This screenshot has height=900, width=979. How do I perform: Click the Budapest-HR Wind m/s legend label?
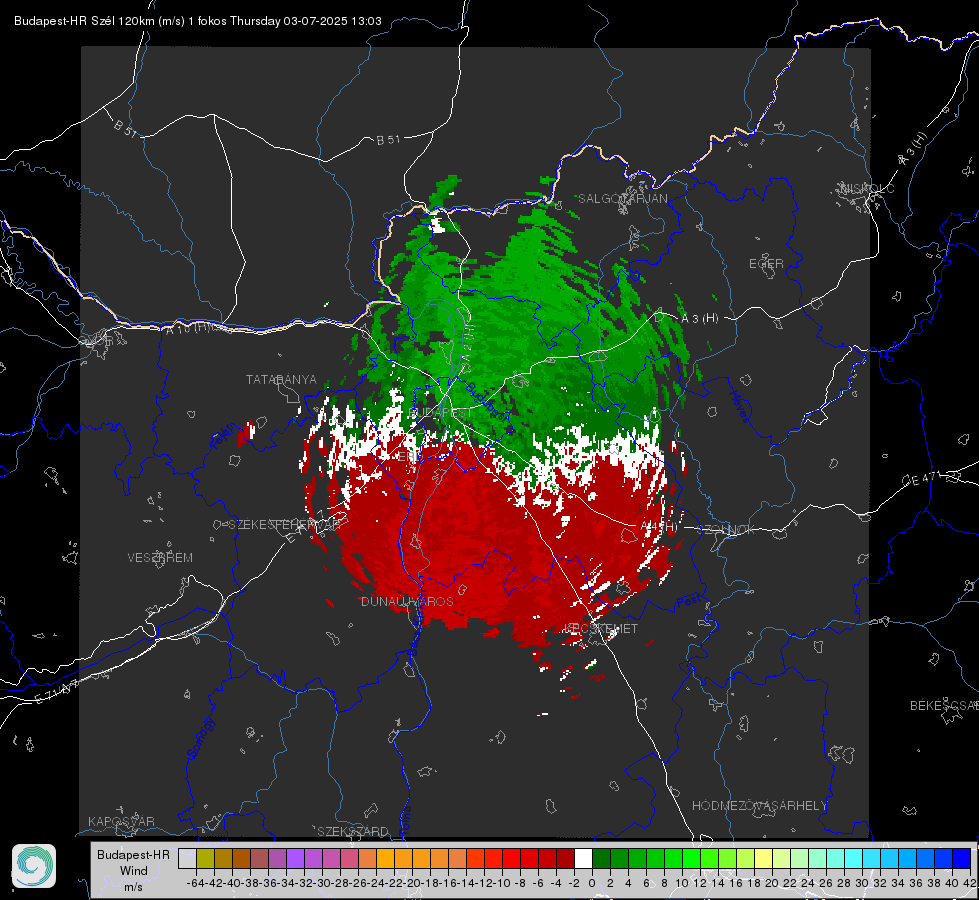coord(133,871)
